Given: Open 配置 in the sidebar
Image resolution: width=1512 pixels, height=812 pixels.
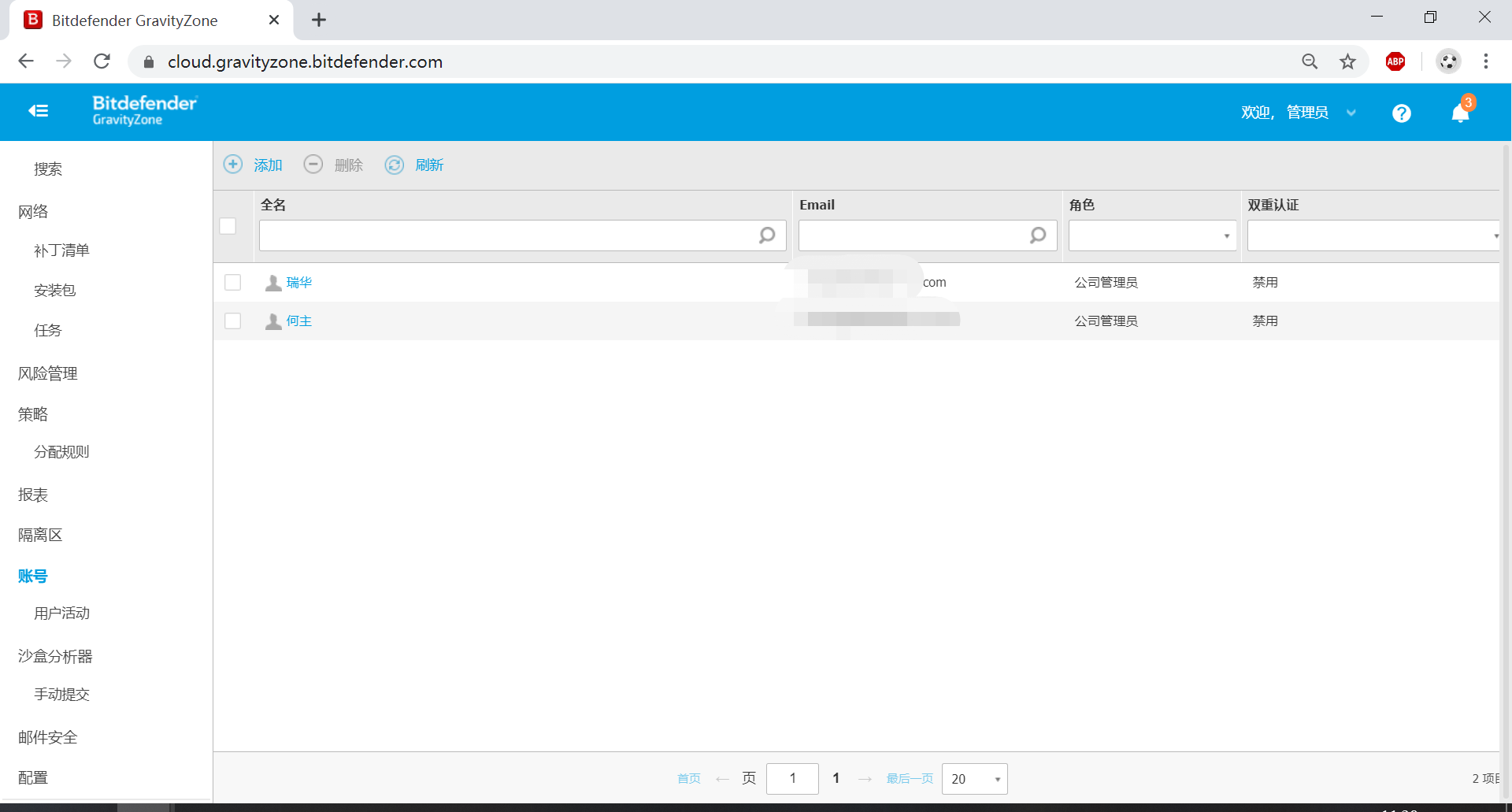Looking at the screenshot, I should 33,778.
